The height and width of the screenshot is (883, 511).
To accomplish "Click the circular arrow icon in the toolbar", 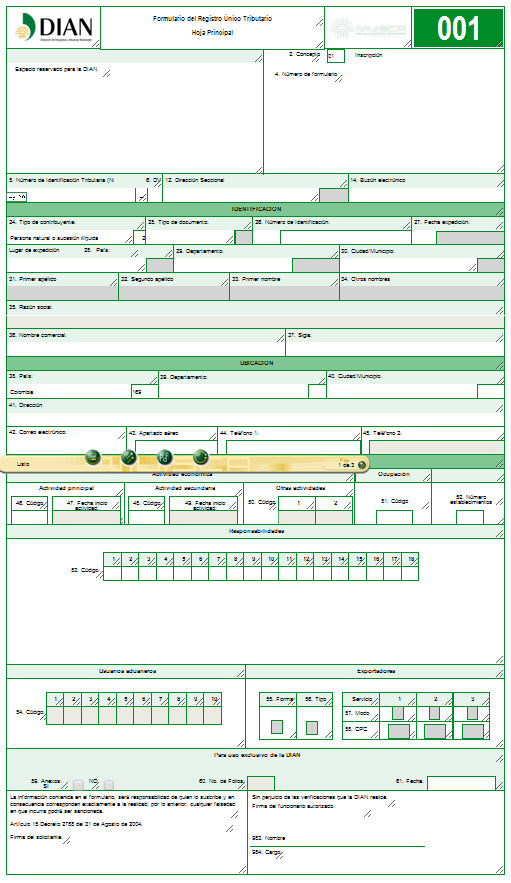I will click(201, 457).
